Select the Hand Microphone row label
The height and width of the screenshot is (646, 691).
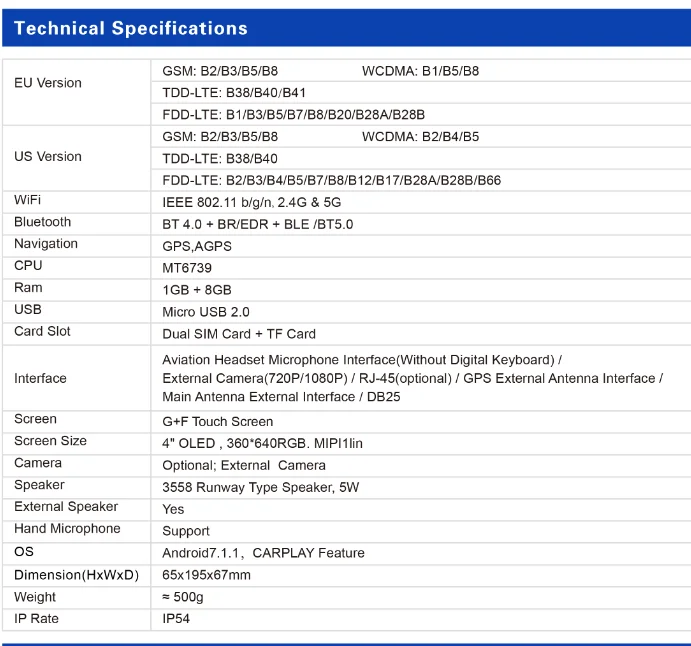[67, 529]
